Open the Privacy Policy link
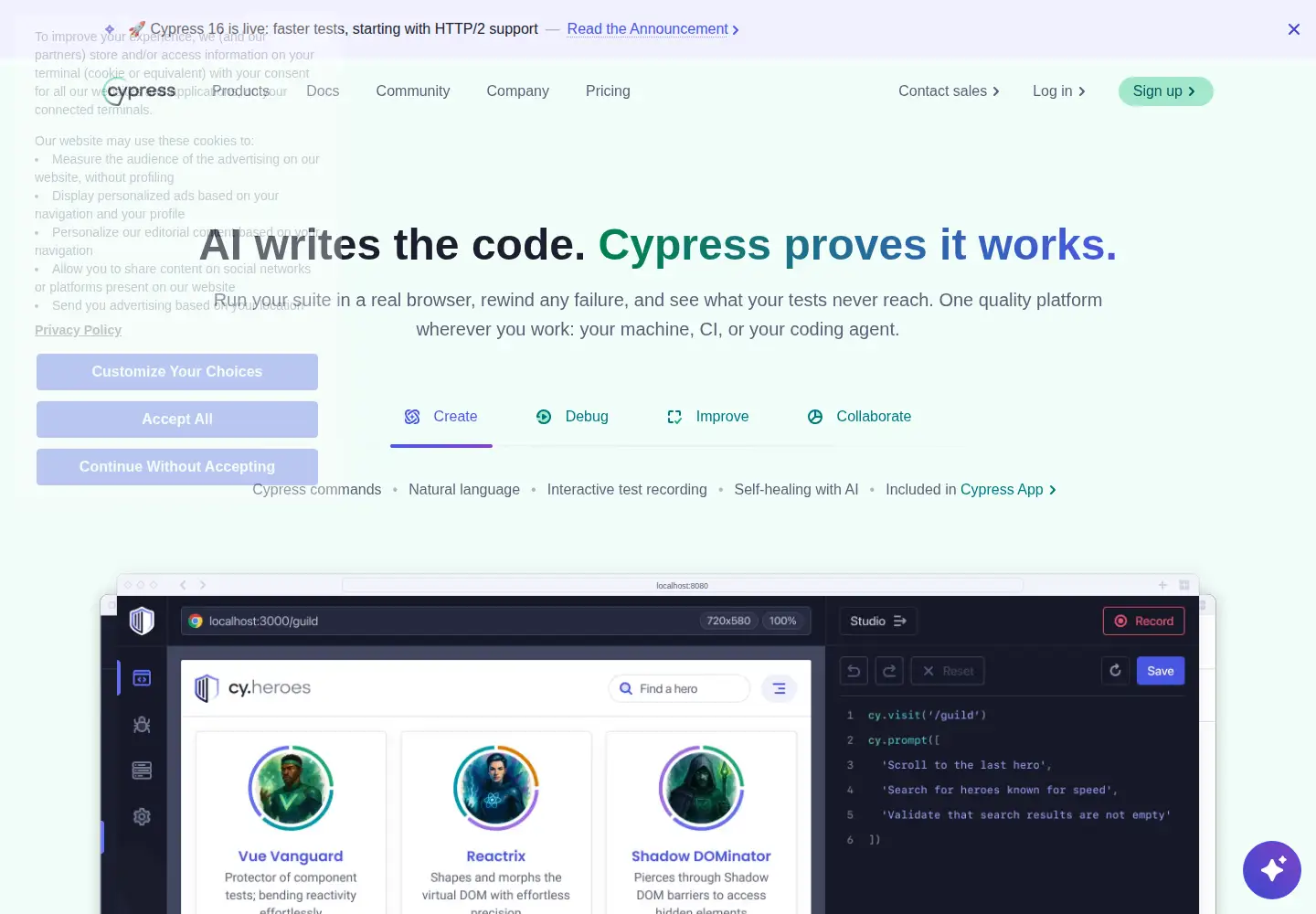 tap(78, 330)
